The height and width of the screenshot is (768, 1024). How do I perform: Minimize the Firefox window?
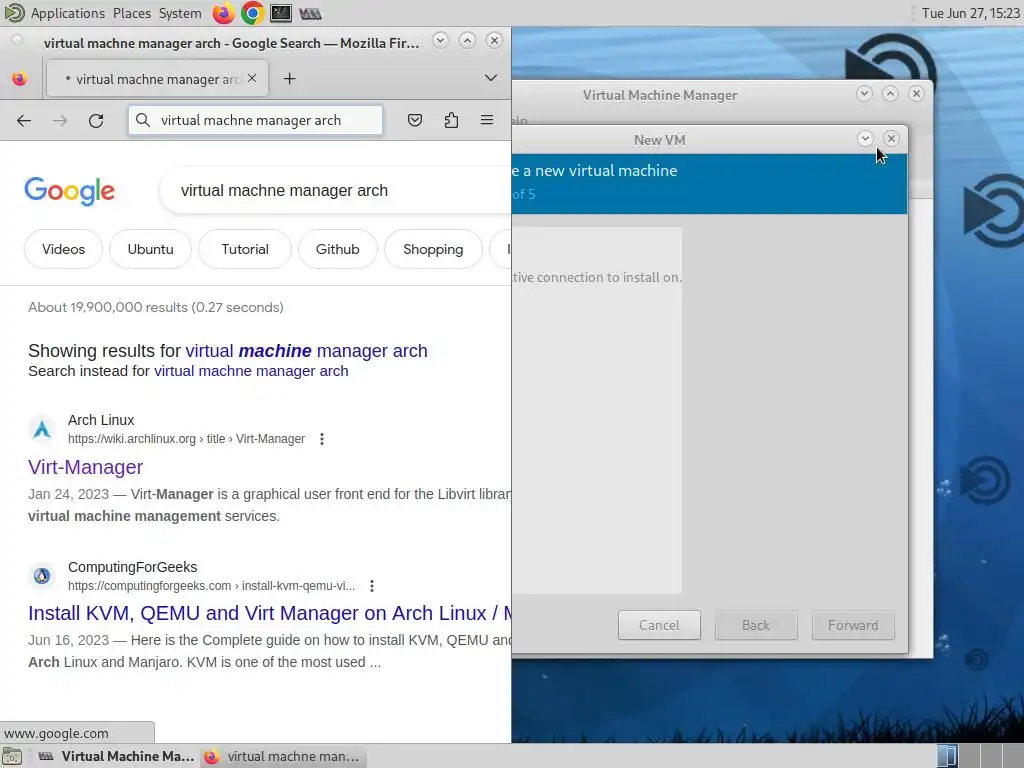(440, 40)
